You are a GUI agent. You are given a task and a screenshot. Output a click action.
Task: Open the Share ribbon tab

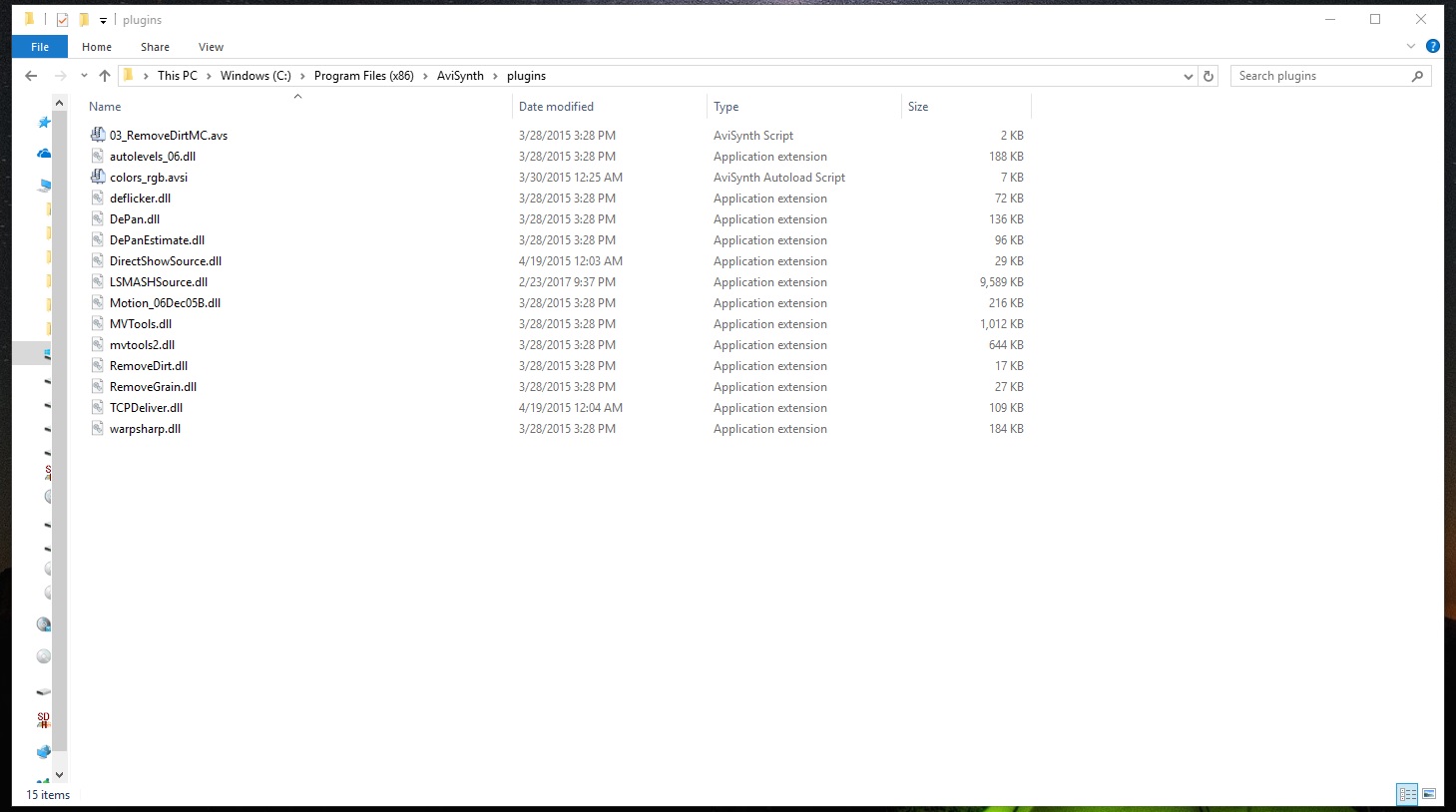[155, 47]
